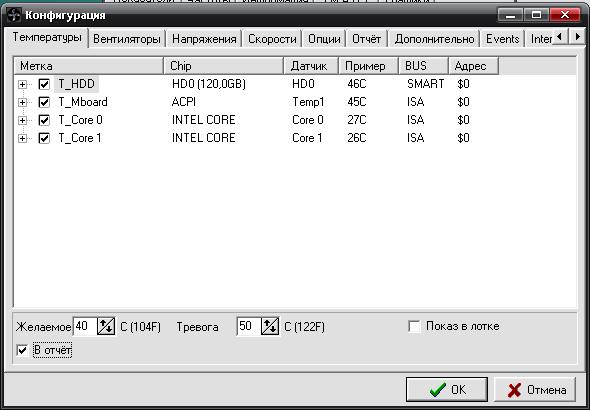Click the alarm temperature spinner arrows icon

(270, 326)
